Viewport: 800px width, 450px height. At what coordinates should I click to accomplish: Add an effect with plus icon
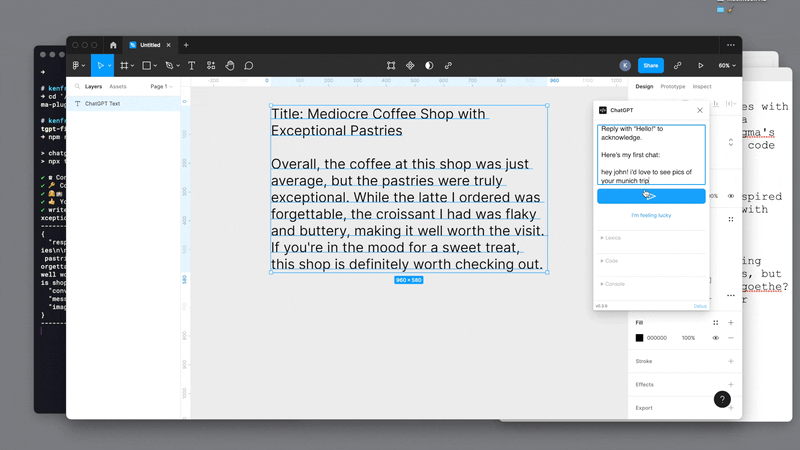(731, 384)
